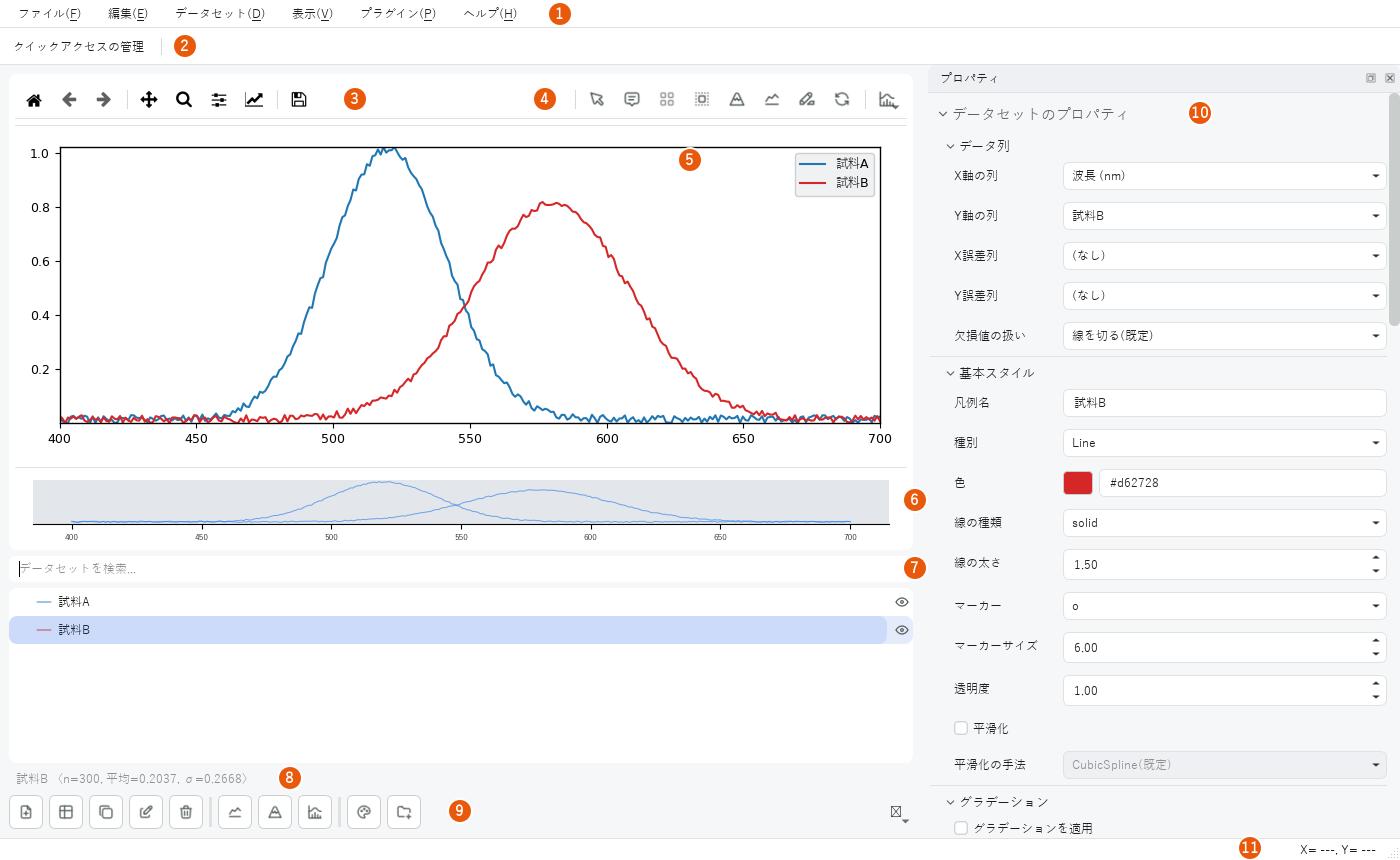The width and height of the screenshot is (1400, 860).
Task: Open the data table grid icon
Action: pos(66,812)
